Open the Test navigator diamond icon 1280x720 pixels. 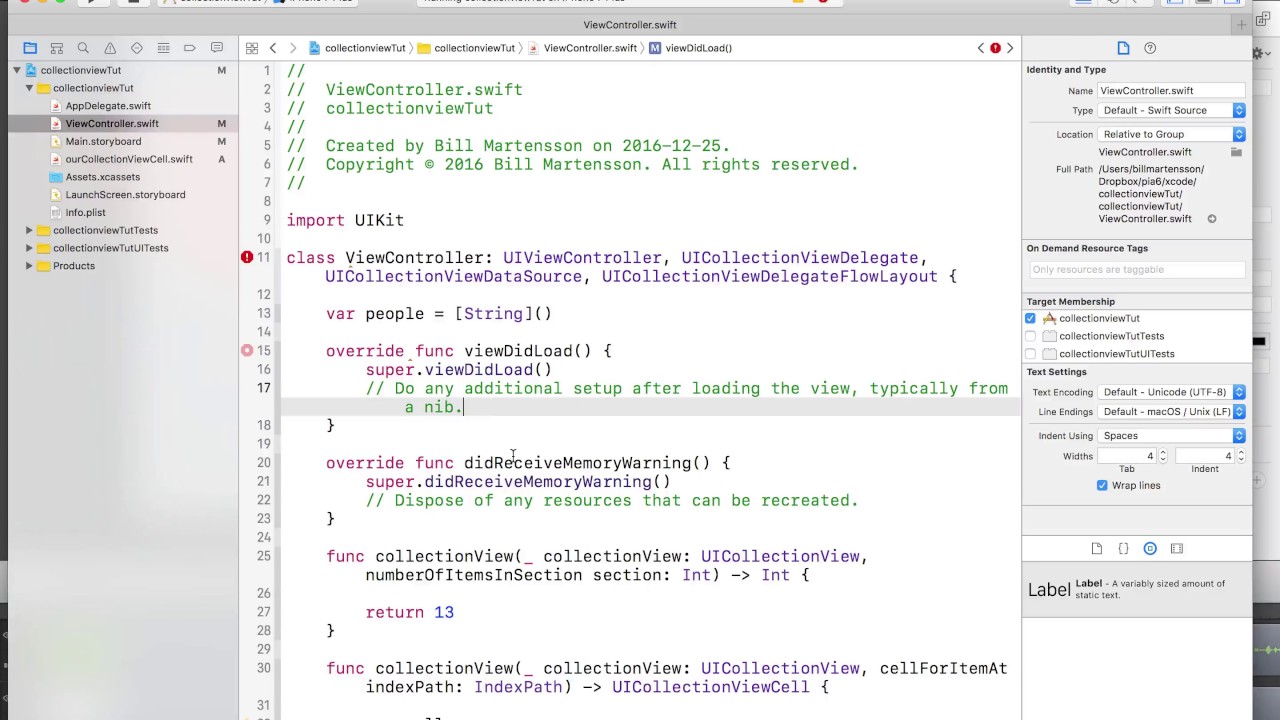137,48
